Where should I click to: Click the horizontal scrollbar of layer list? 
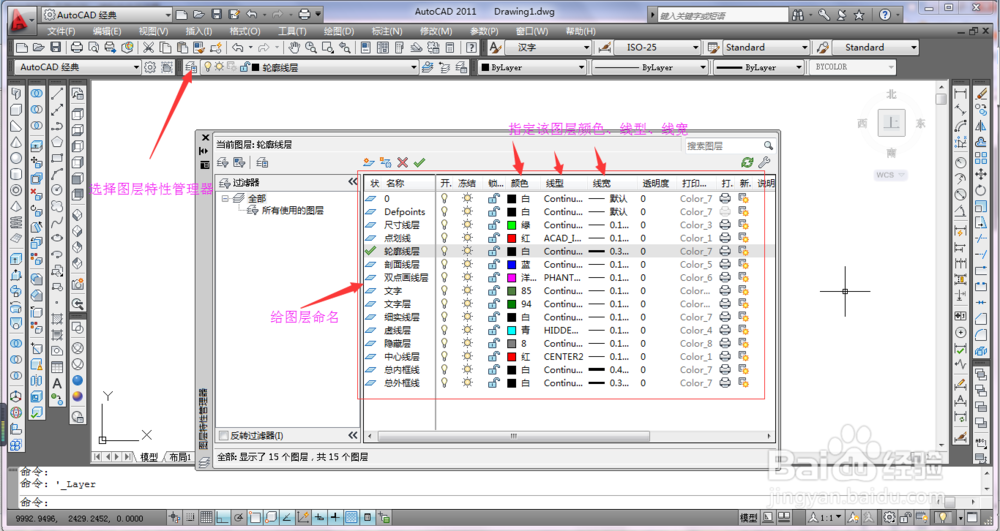click(514, 436)
